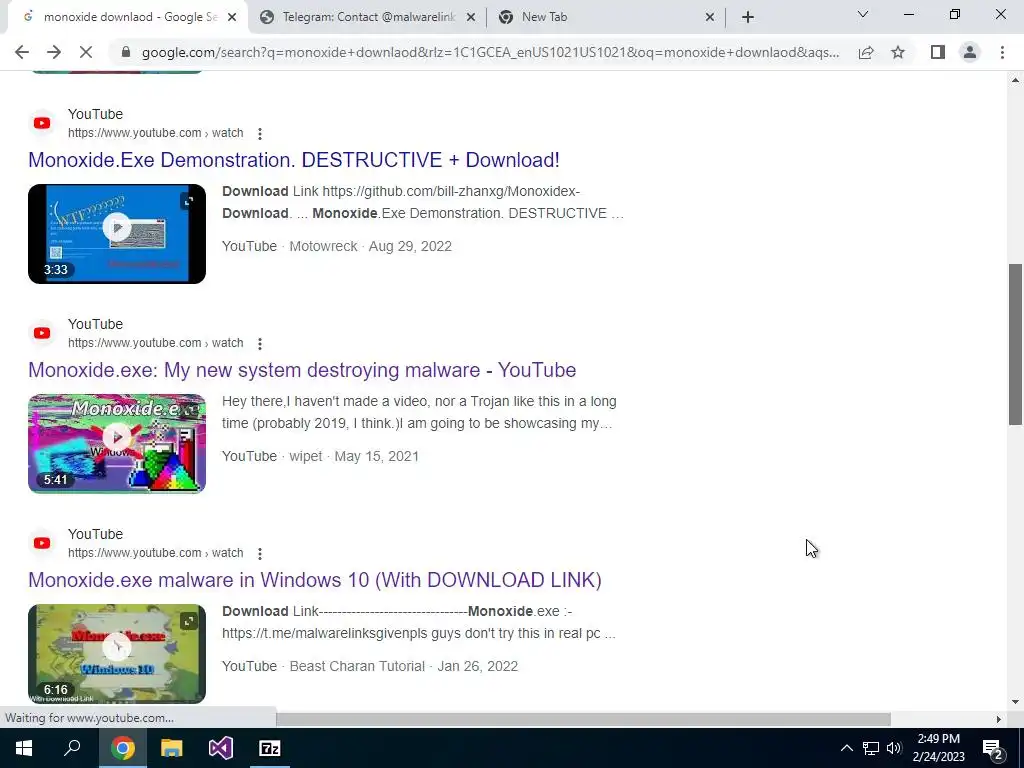Click the scroll right arrow
Screen dimensions: 1024x768
(x=998, y=719)
